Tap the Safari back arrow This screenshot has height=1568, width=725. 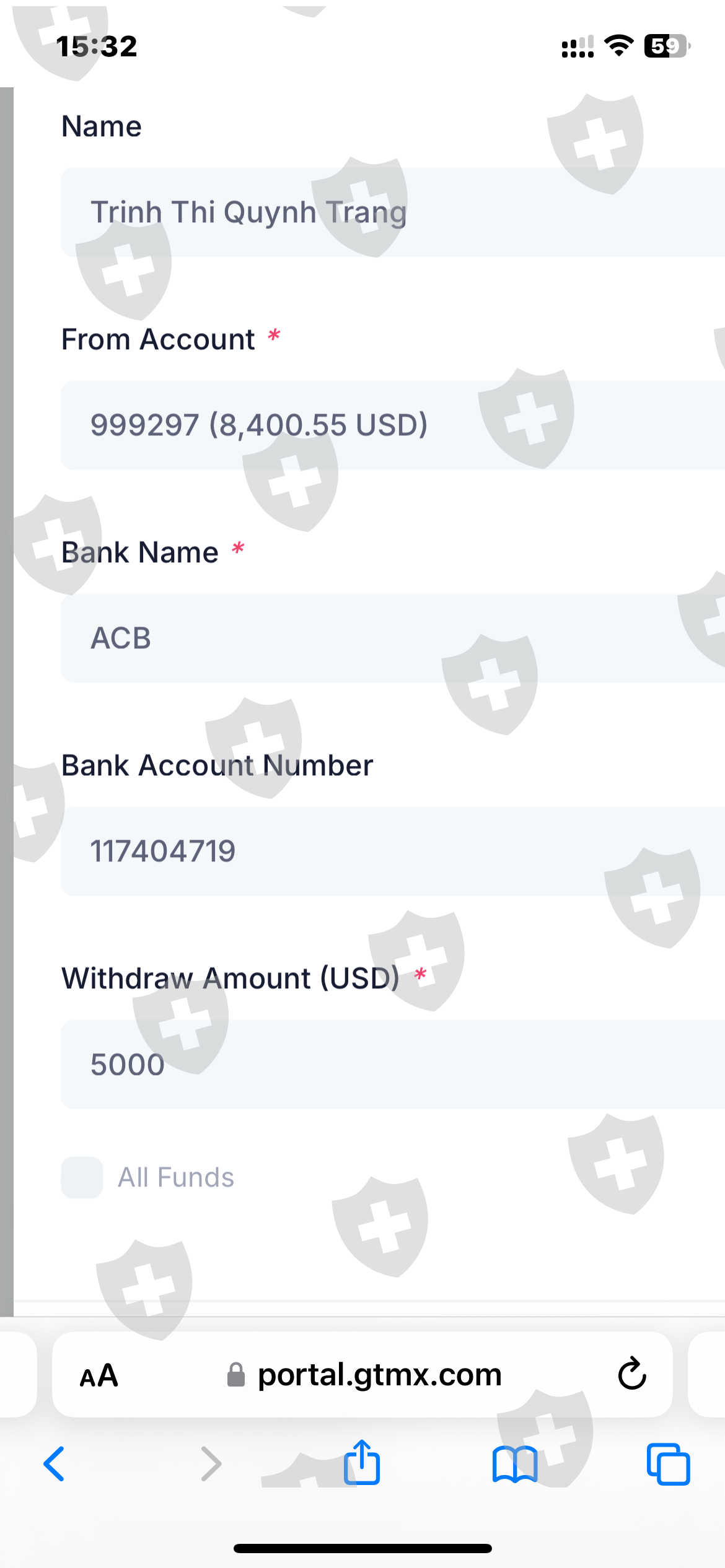55,1464
